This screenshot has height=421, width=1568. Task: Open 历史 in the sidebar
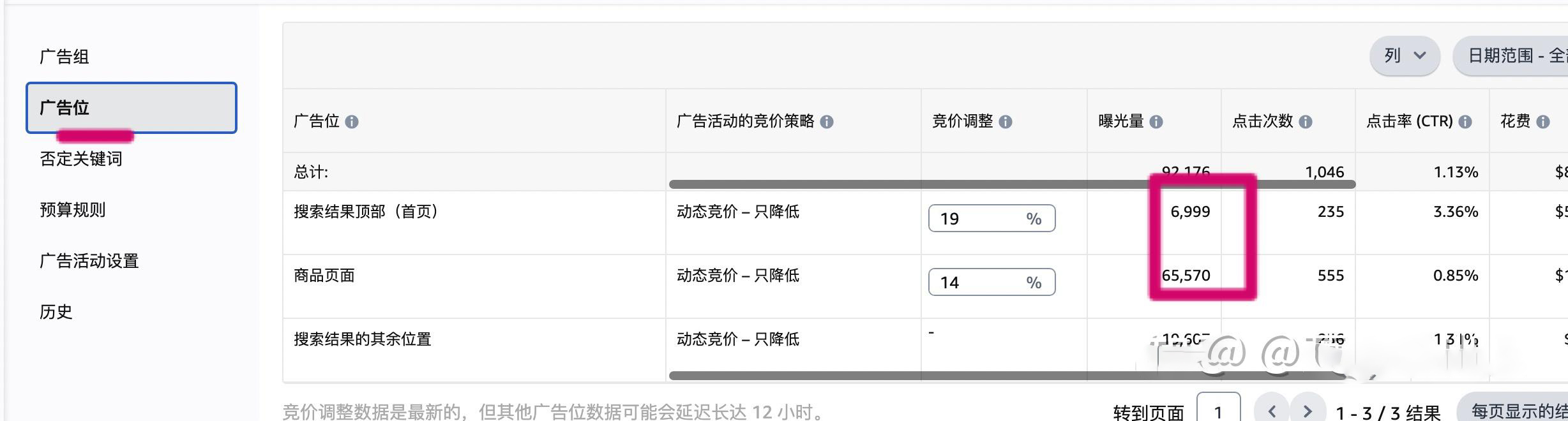pos(56,312)
